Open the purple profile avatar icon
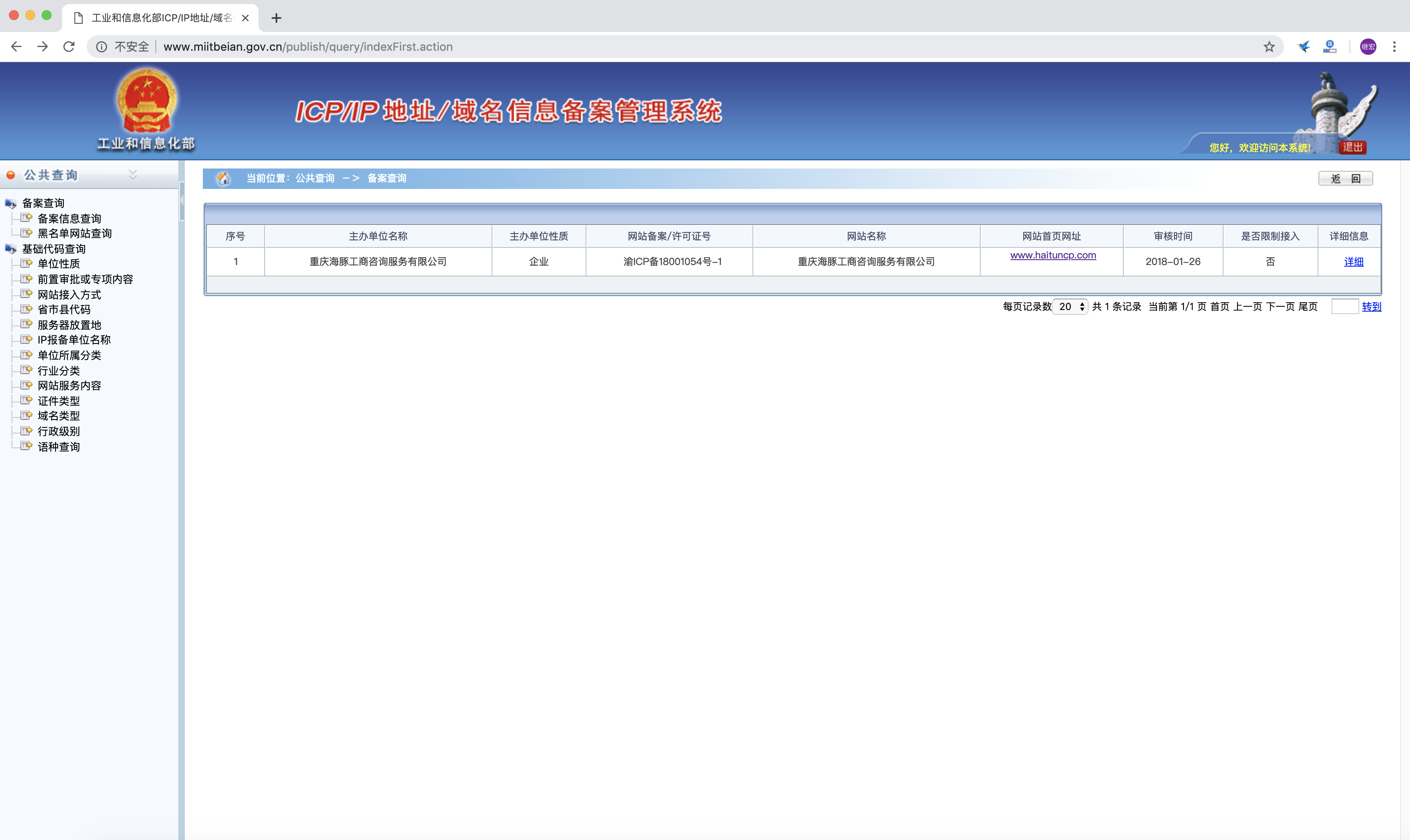The height and width of the screenshot is (840, 1410). tap(1367, 46)
